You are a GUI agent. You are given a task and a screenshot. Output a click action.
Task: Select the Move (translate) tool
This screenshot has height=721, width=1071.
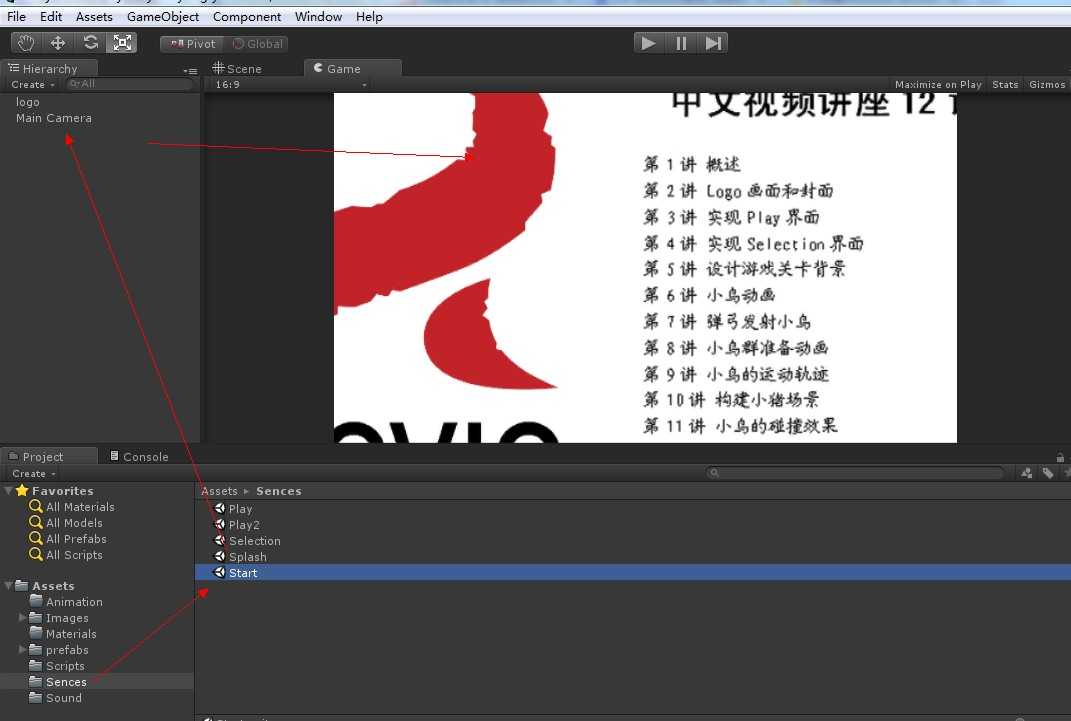coord(58,43)
